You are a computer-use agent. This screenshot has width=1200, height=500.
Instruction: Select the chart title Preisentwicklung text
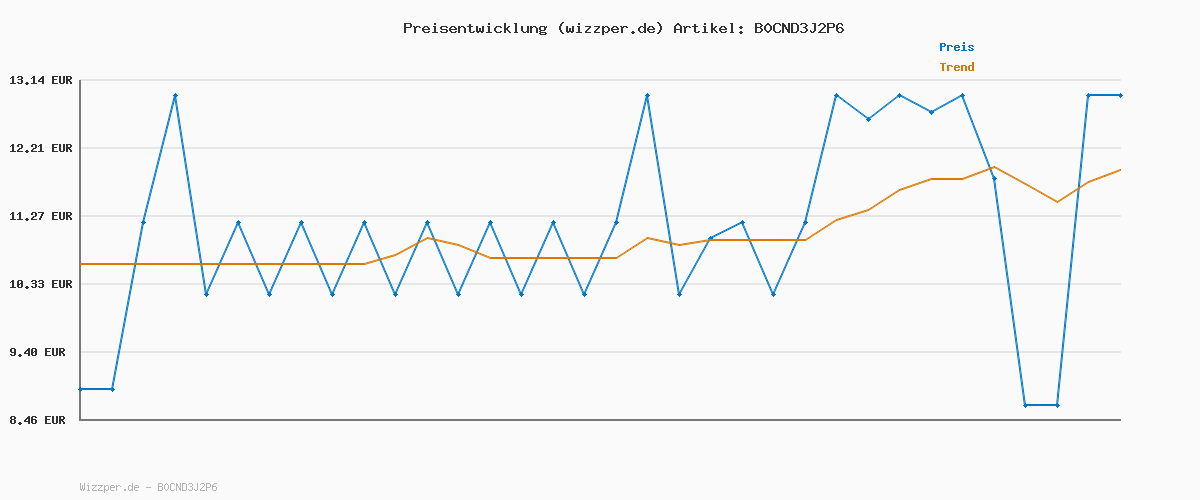click(x=474, y=28)
